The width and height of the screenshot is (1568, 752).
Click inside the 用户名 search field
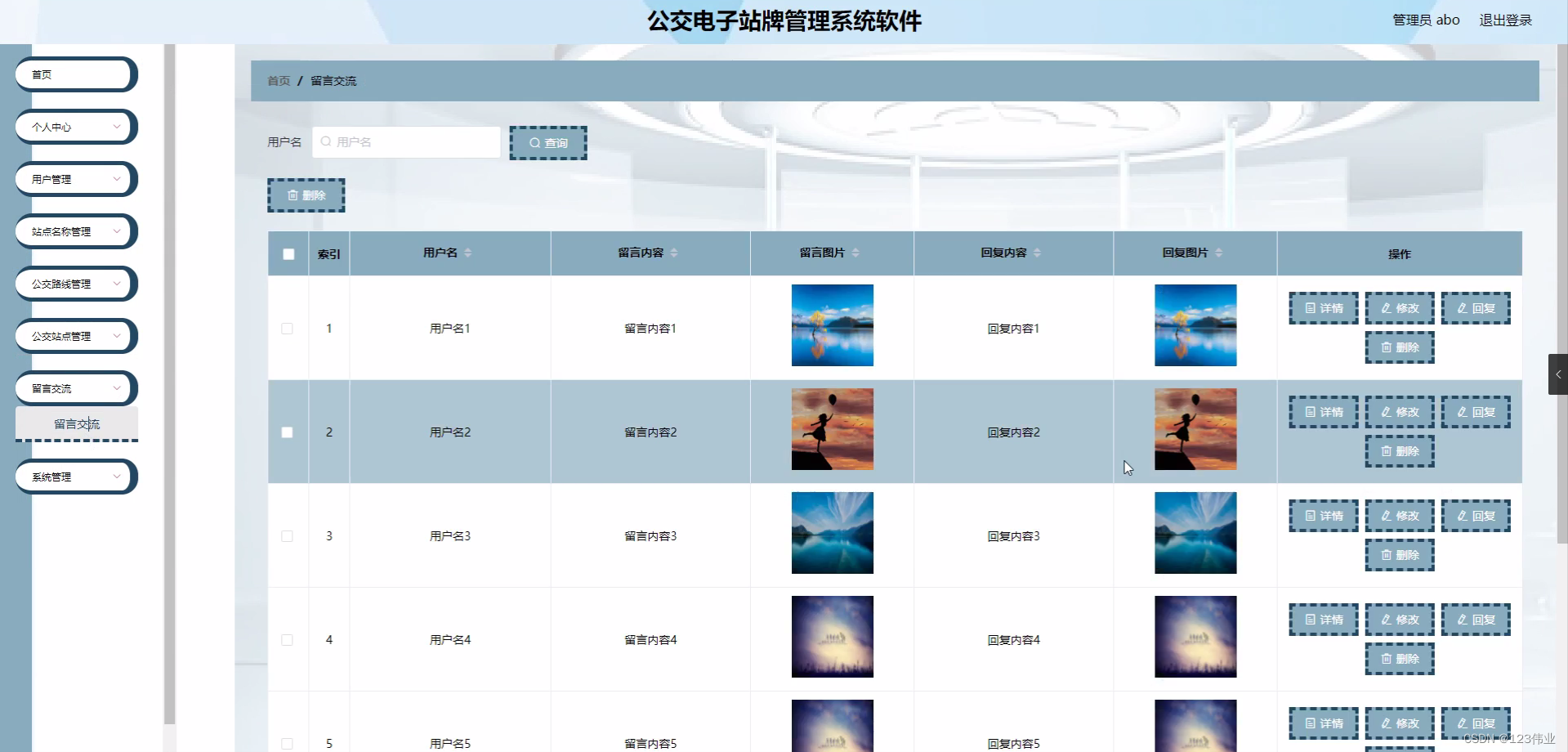click(x=406, y=141)
